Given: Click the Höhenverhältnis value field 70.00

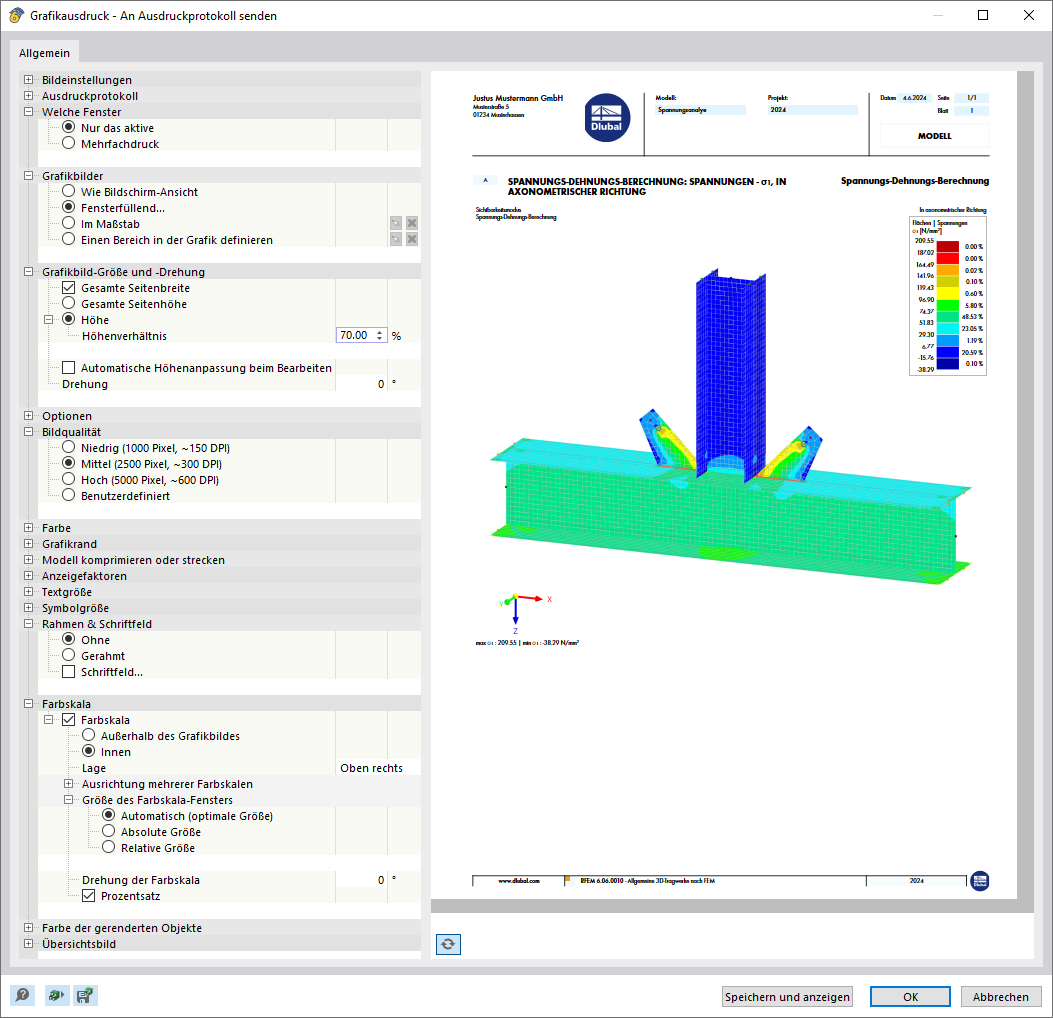Looking at the screenshot, I should [x=355, y=335].
